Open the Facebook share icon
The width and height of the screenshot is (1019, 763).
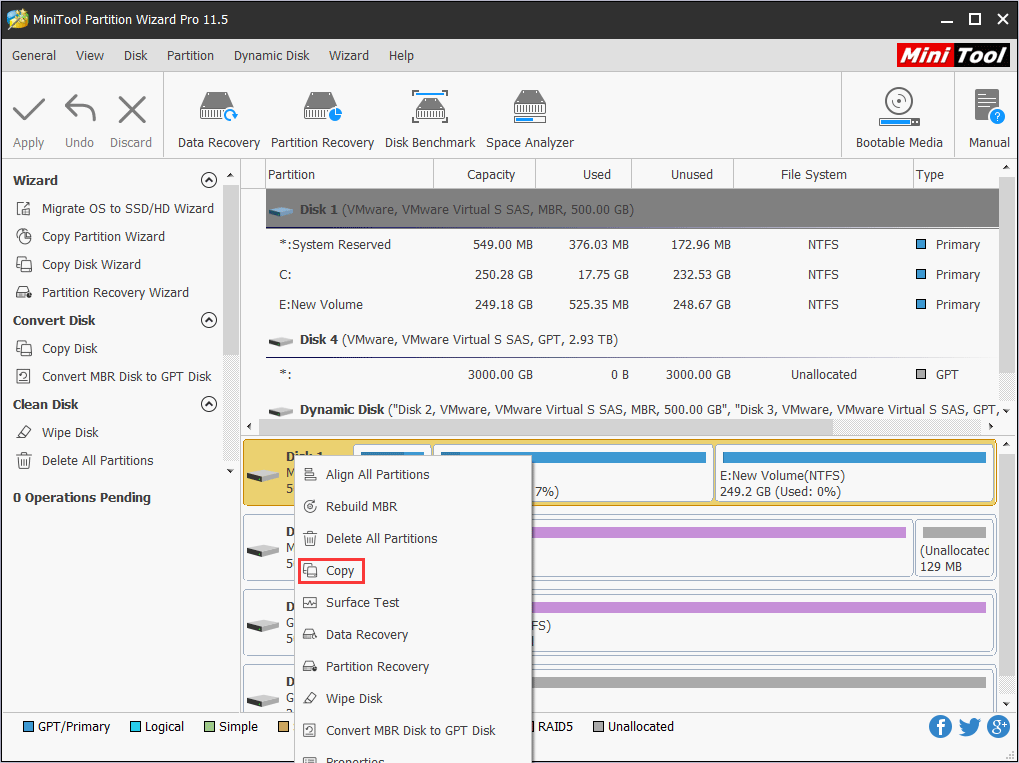[940, 726]
